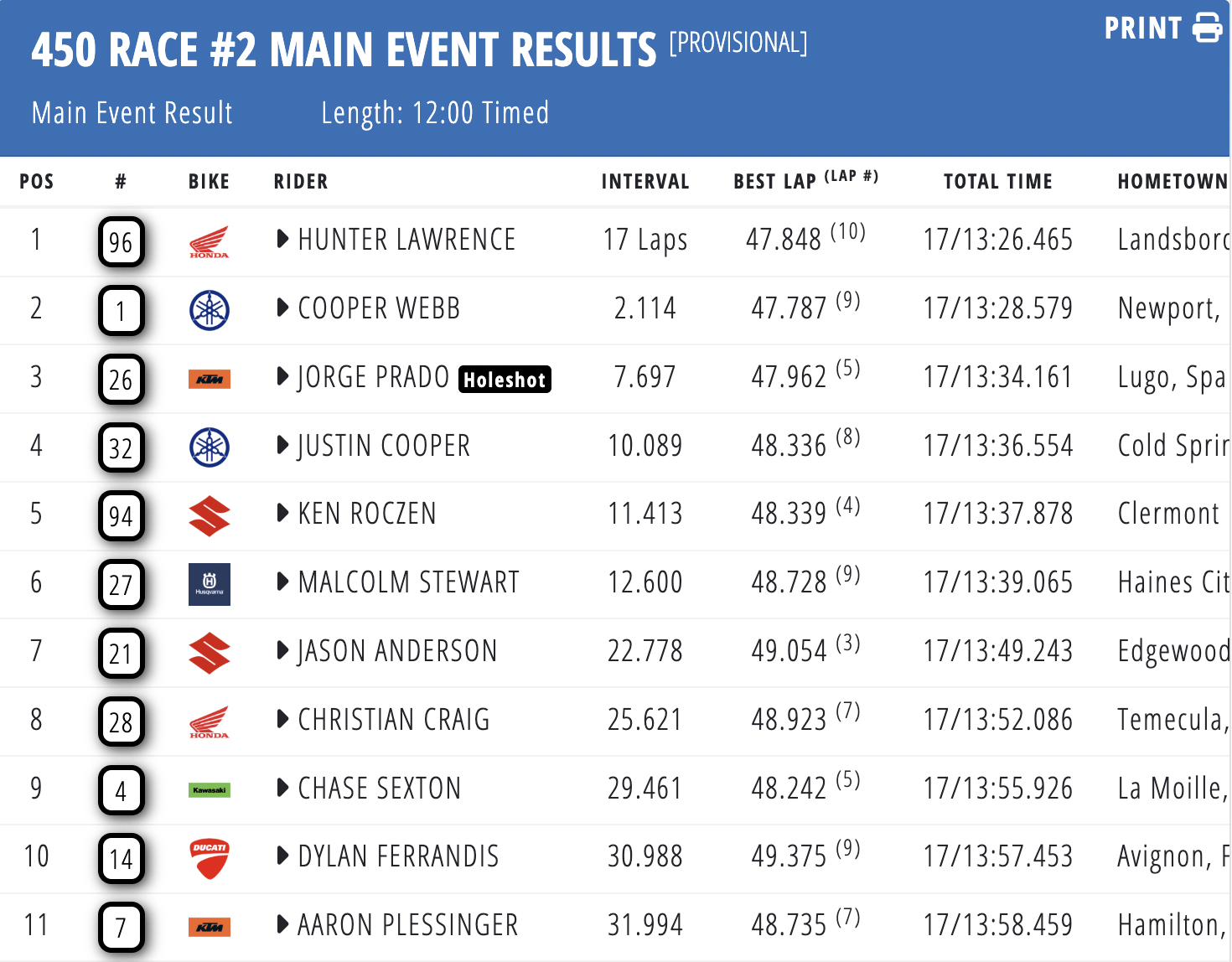This screenshot has height=962, width=1232.
Task: Click Cooper Webb's name link
Action: coord(379,308)
